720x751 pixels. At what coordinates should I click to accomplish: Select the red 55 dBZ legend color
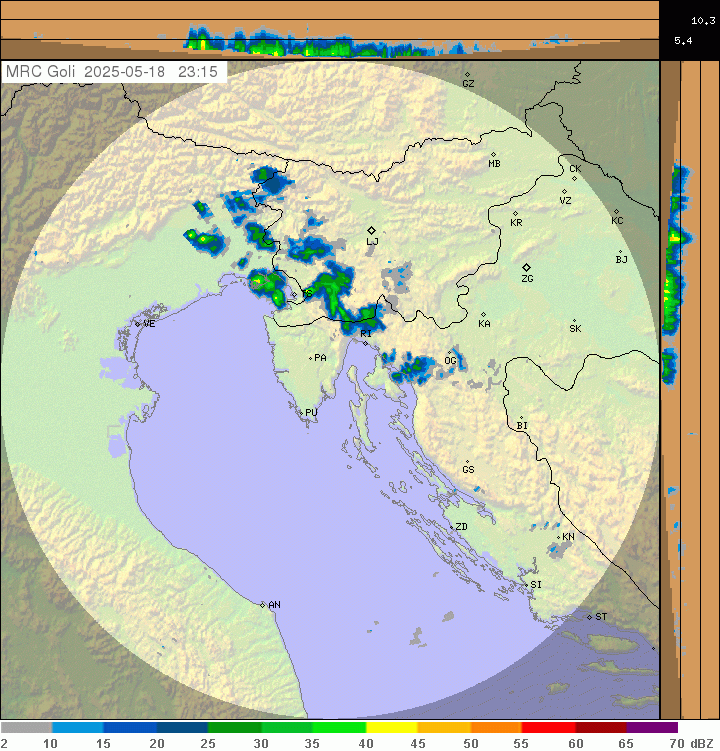point(549,728)
